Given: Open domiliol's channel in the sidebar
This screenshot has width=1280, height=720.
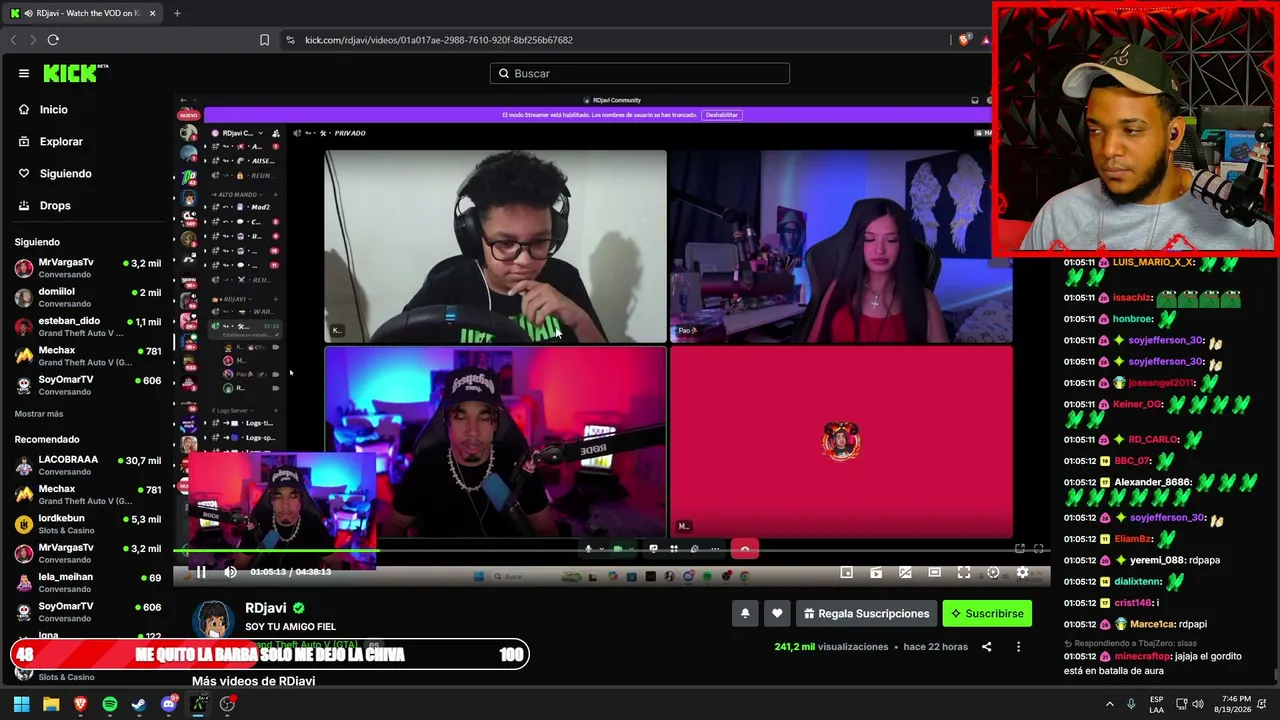Looking at the screenshot, I should pos(87,297).
